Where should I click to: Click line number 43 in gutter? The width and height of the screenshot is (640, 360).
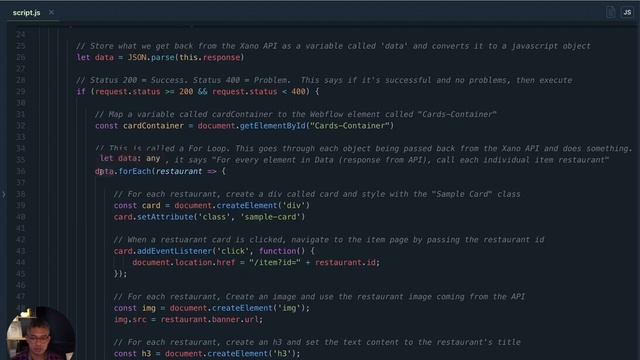point(21,251)
